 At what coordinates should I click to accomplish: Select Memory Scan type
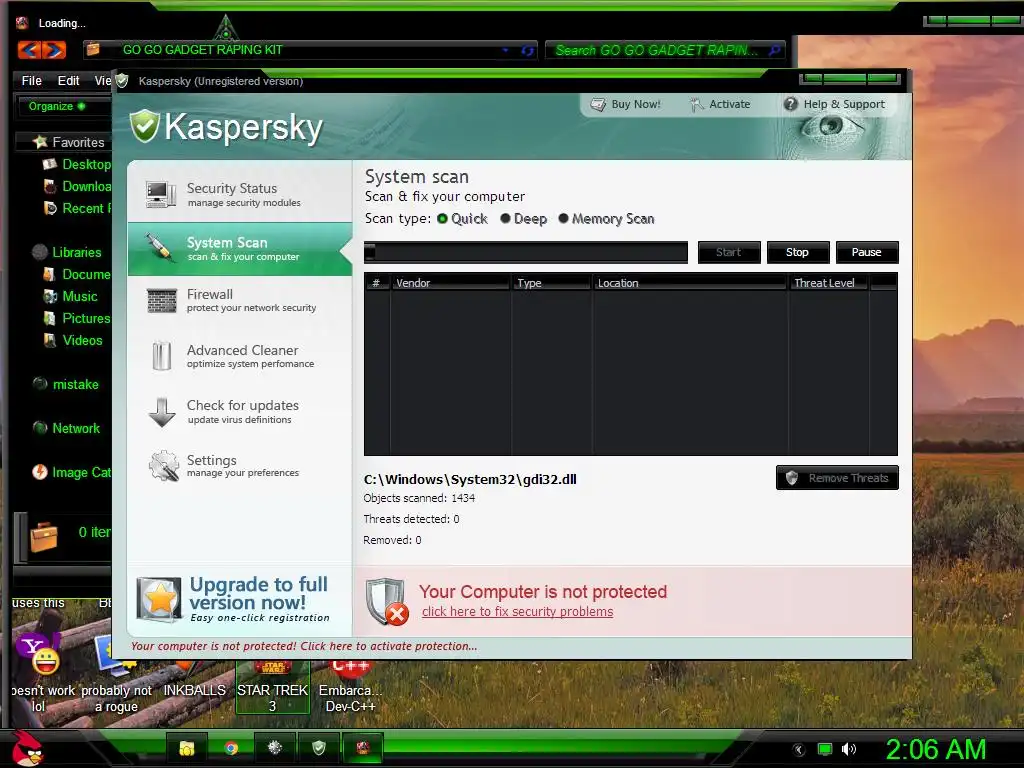[607, 219]
